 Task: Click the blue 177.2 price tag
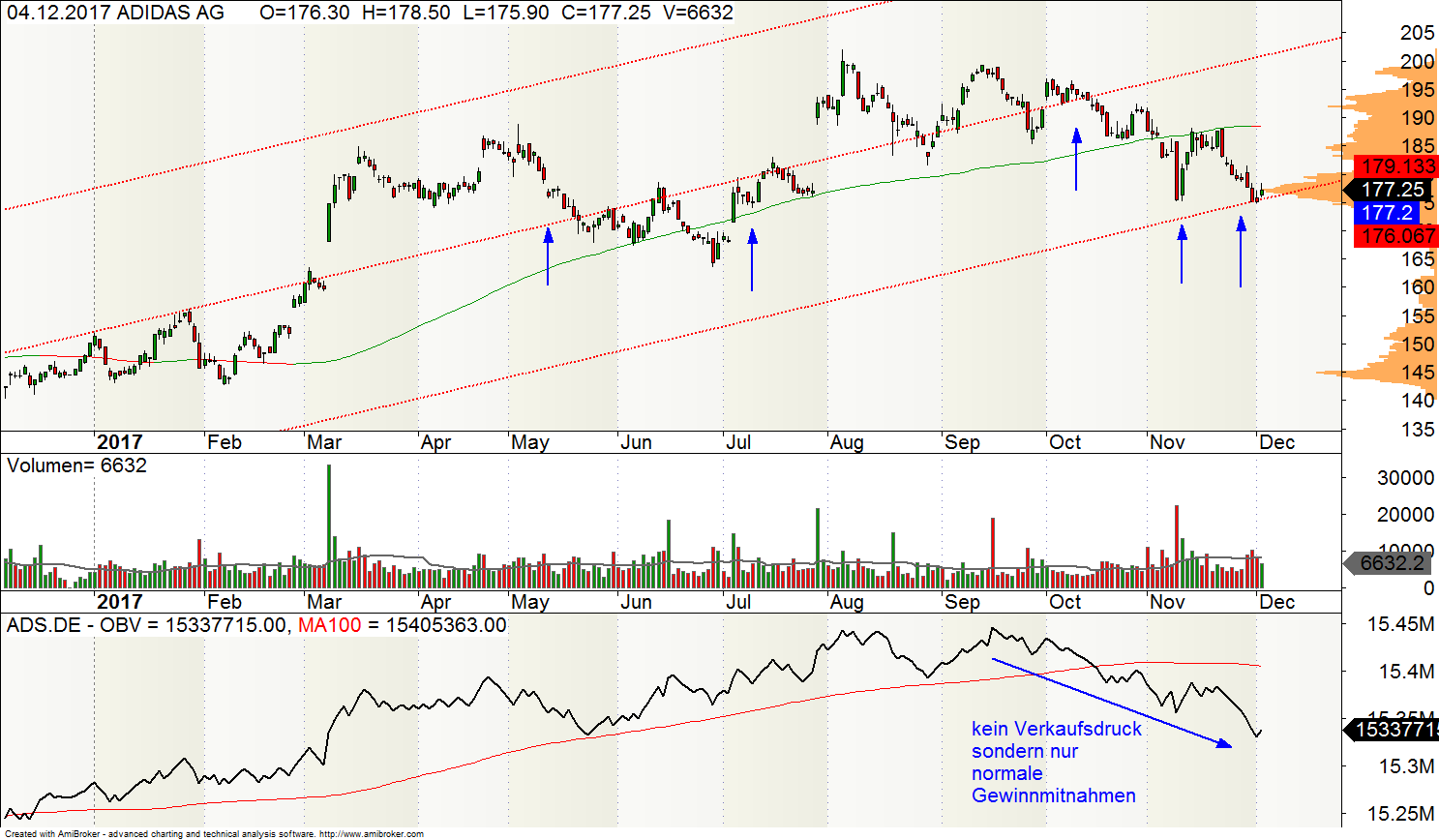tap(1387, 213)
